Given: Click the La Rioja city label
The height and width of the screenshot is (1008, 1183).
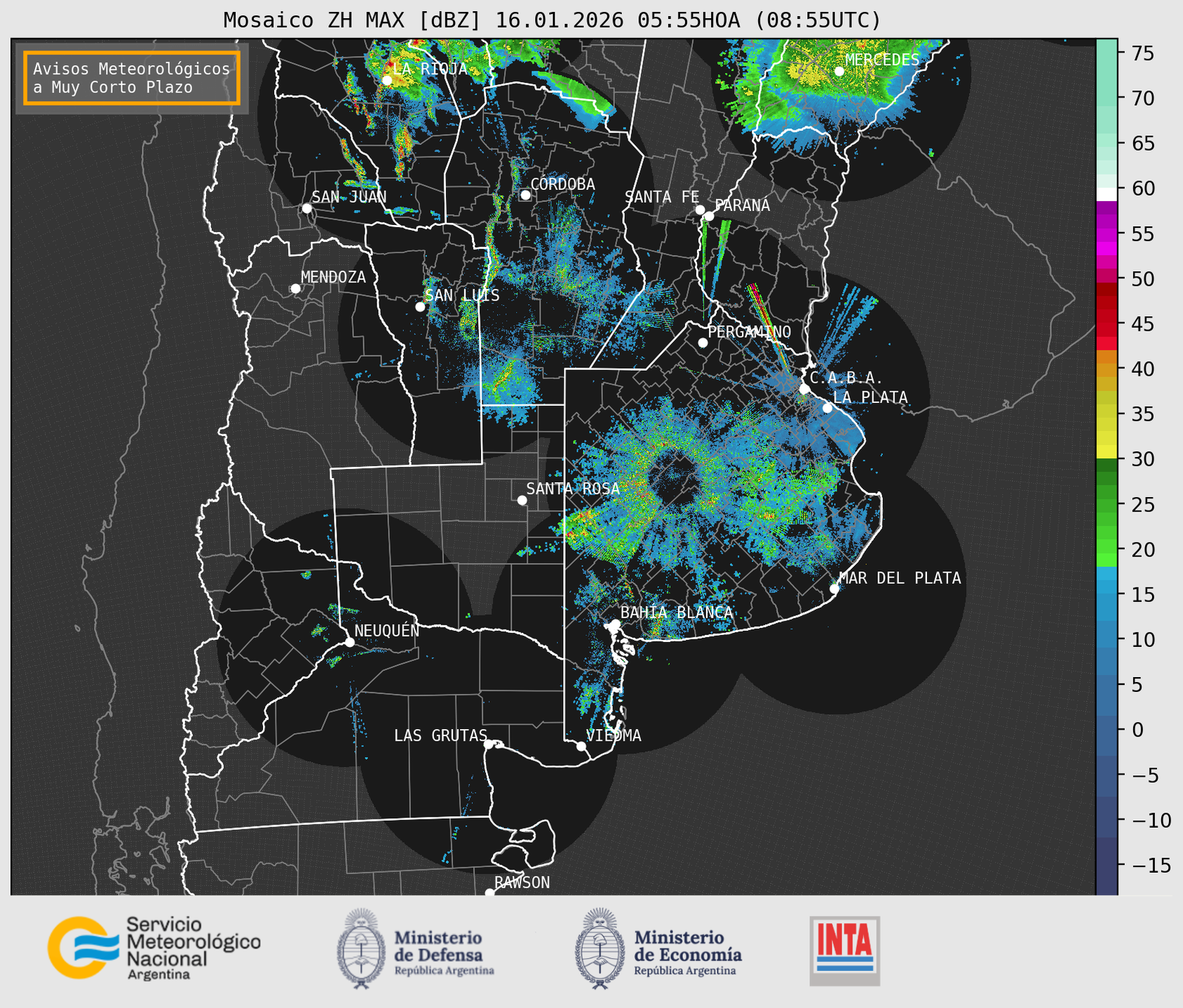Looking at the screenshot, I should point(429,69).
